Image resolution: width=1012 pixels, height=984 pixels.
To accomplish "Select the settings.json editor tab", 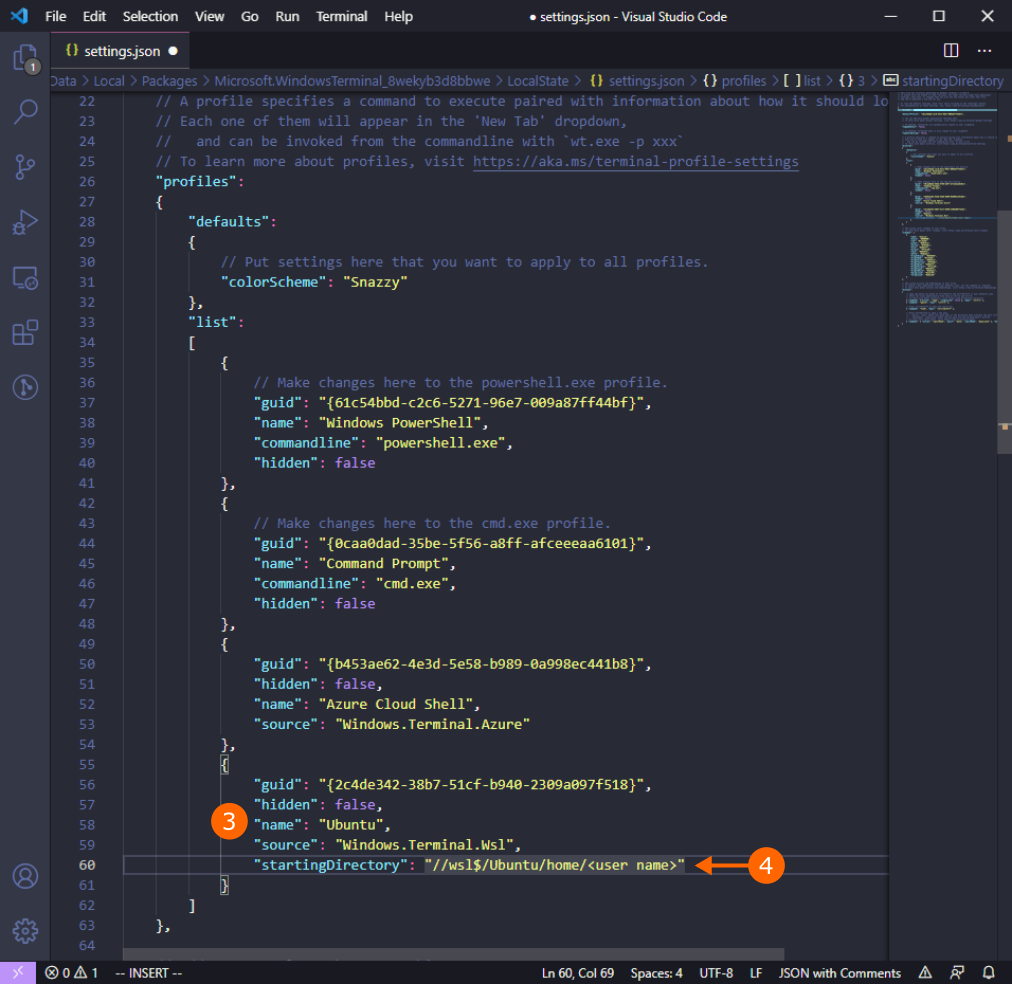I will pos(120,51).
